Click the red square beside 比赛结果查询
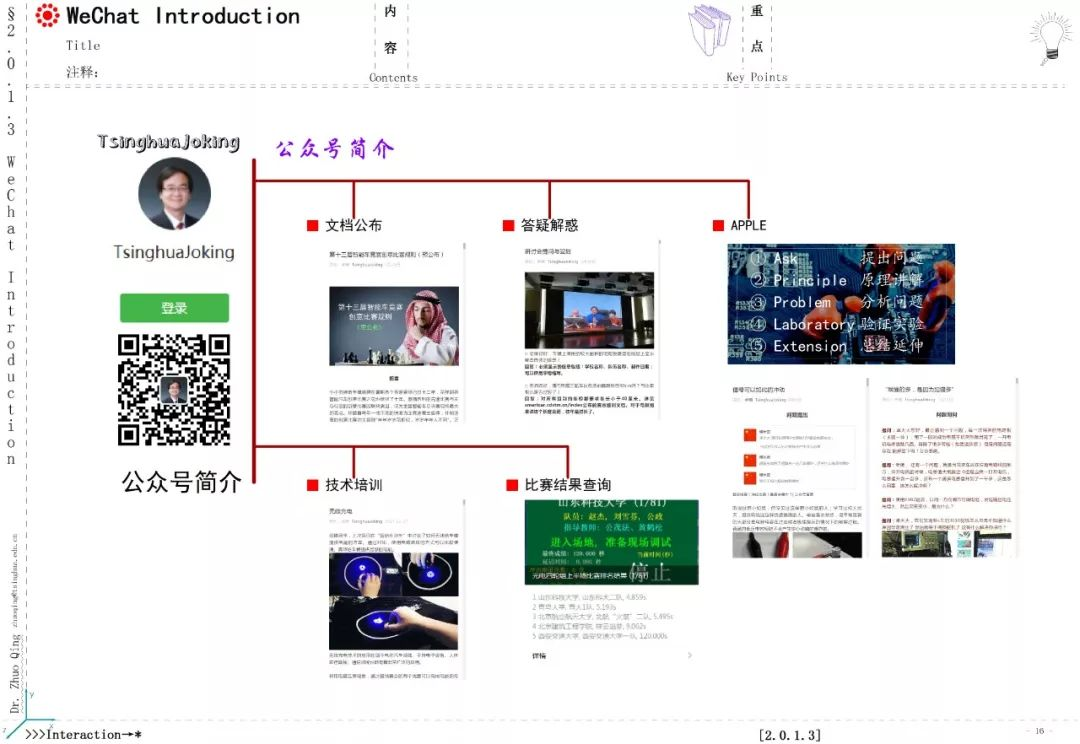Screen dimensions: 1080x744 click(512, 485)
